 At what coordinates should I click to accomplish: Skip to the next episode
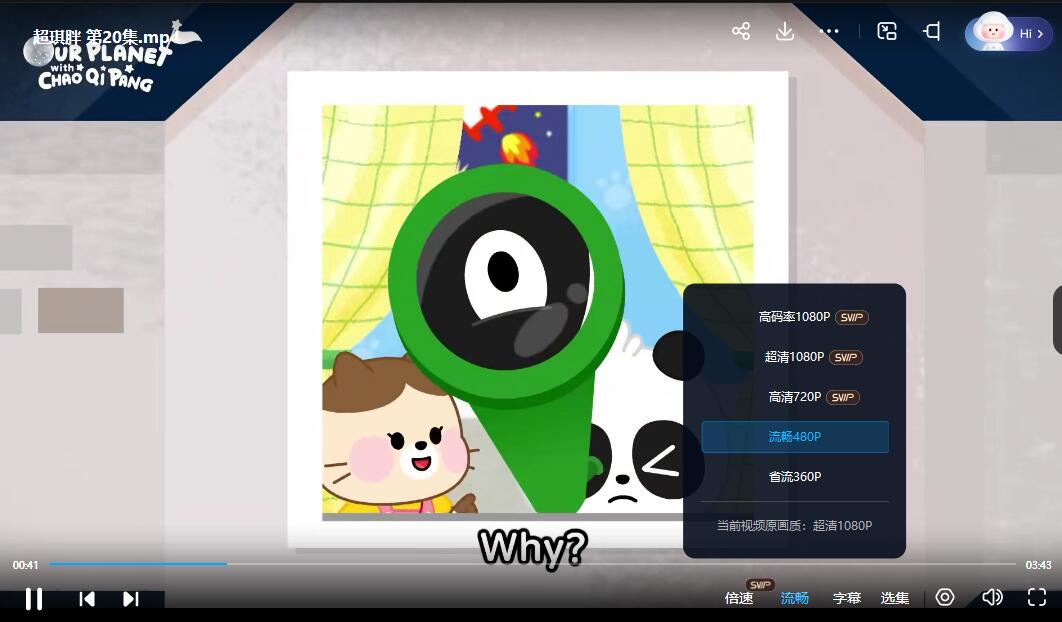click(131, 598)
